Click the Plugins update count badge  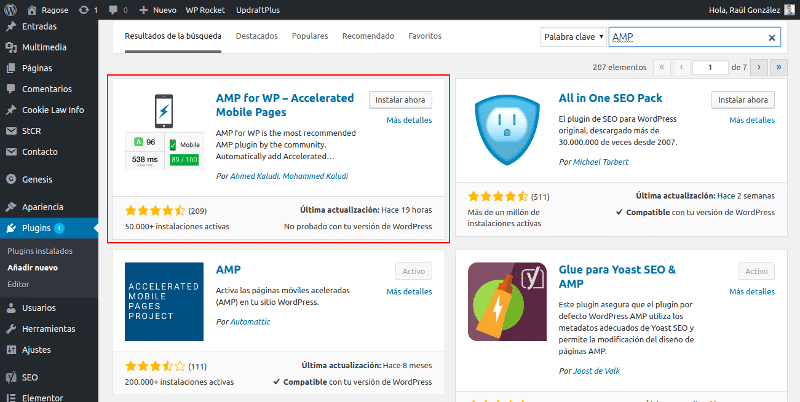pyautogui.click(x=60, y=228)
